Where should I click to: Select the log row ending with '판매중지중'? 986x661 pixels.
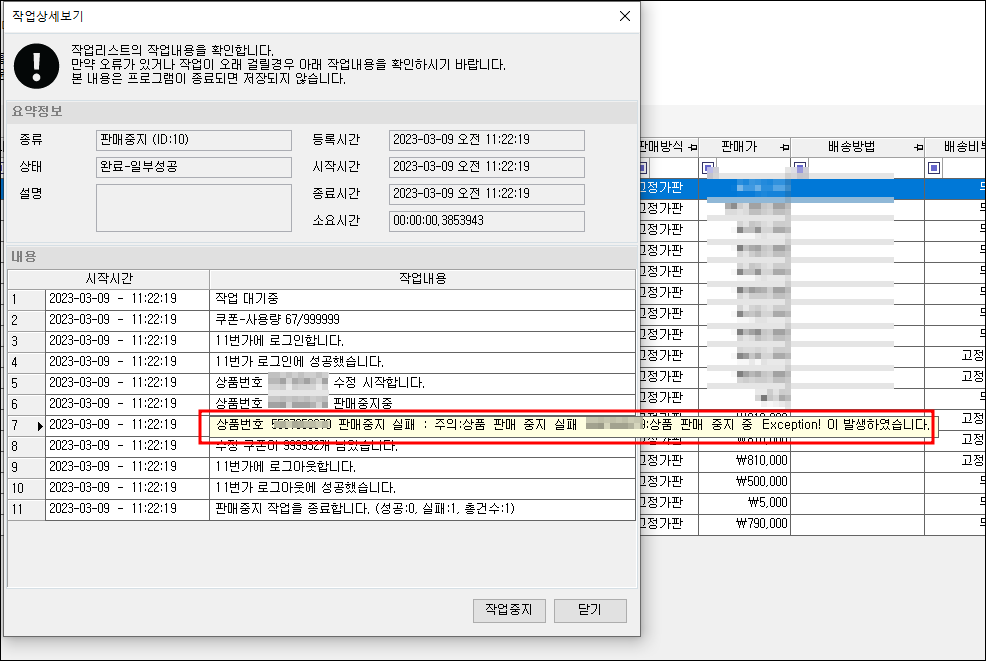[321, 403]
